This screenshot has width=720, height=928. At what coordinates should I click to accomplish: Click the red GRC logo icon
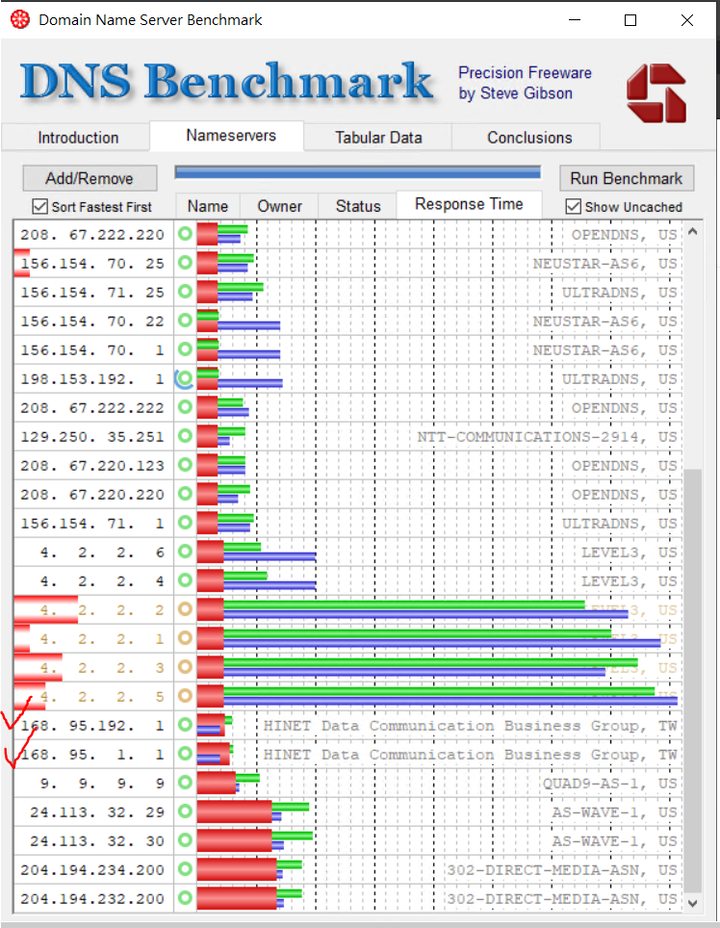[656, 94]
